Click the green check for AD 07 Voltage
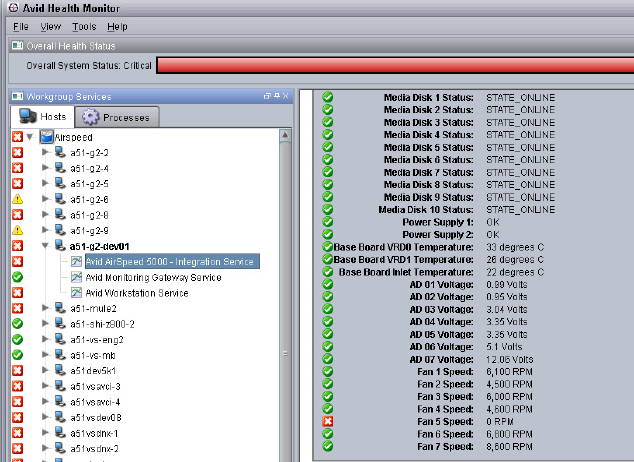The height and width of the screenshot is (462, 634). pos(328,359)
